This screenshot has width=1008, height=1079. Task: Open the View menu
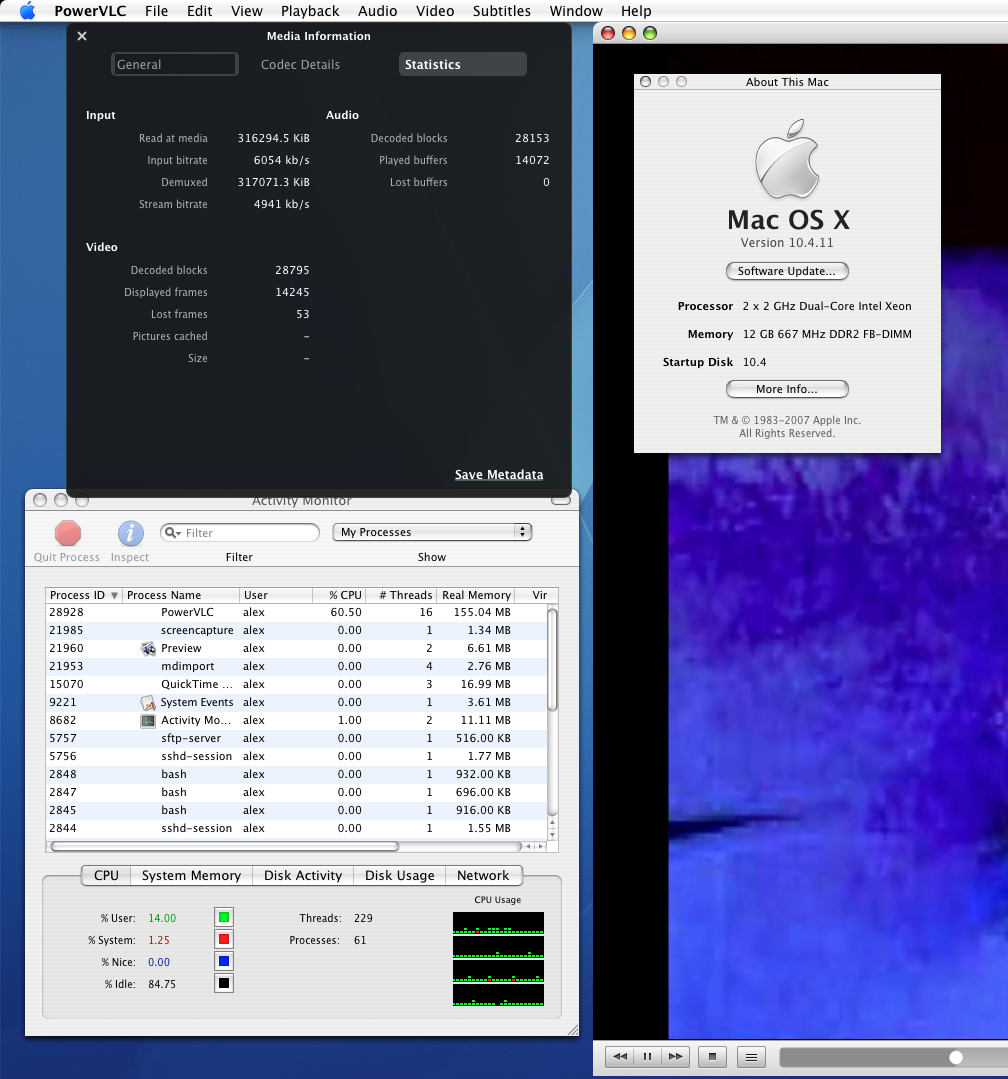tap(247, 11)
